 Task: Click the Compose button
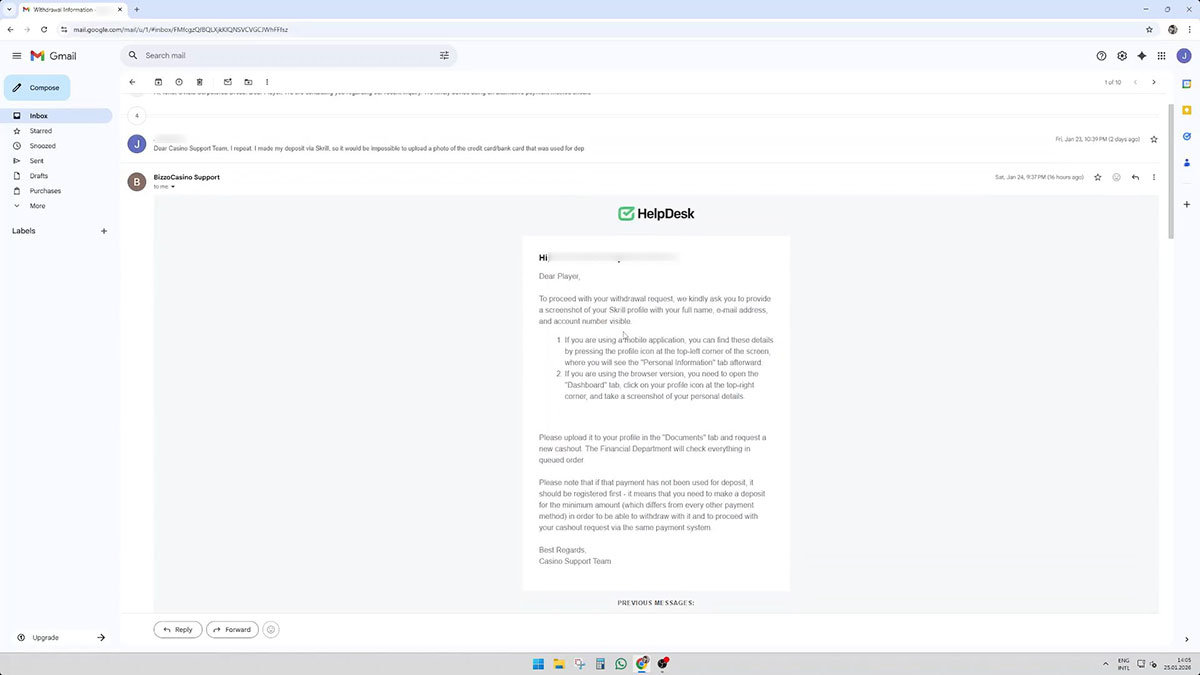tap(37, 88)
